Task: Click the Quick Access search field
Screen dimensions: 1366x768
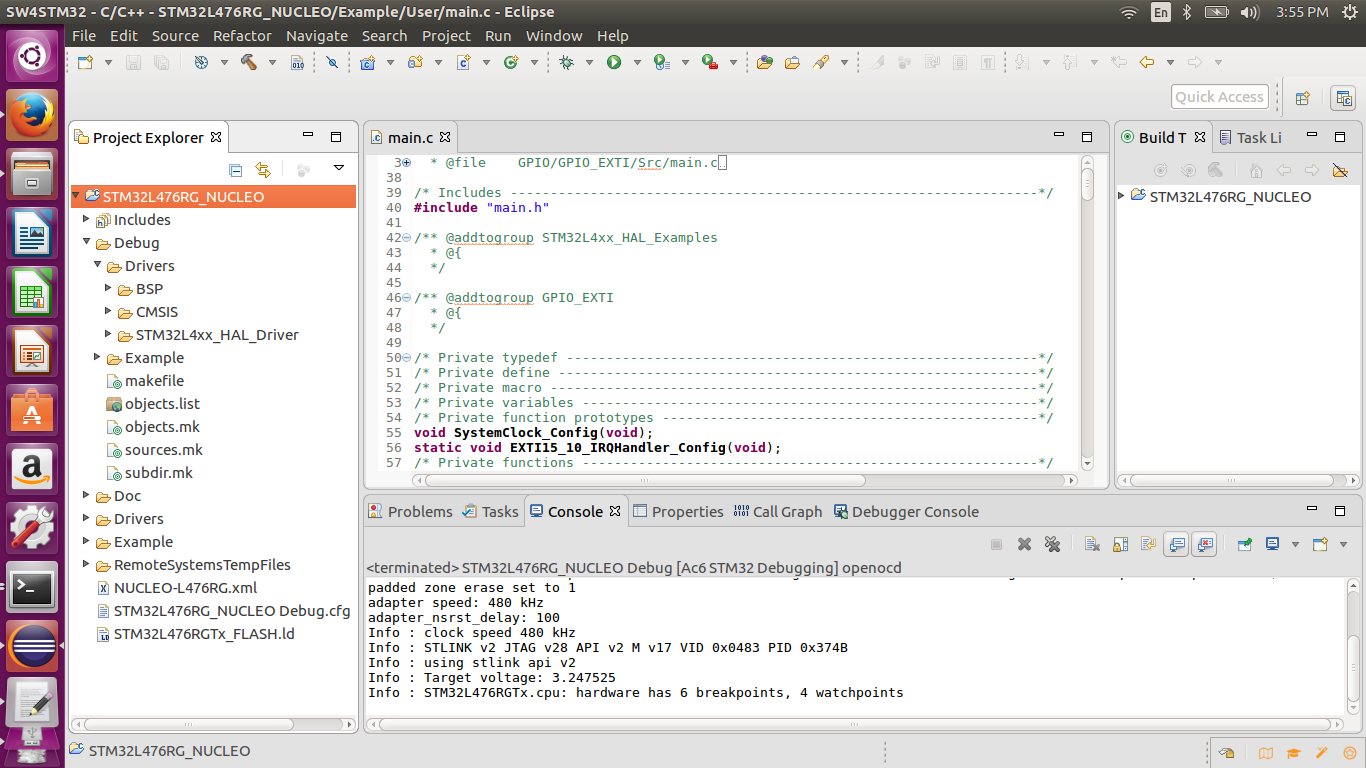Action: 1220,97
